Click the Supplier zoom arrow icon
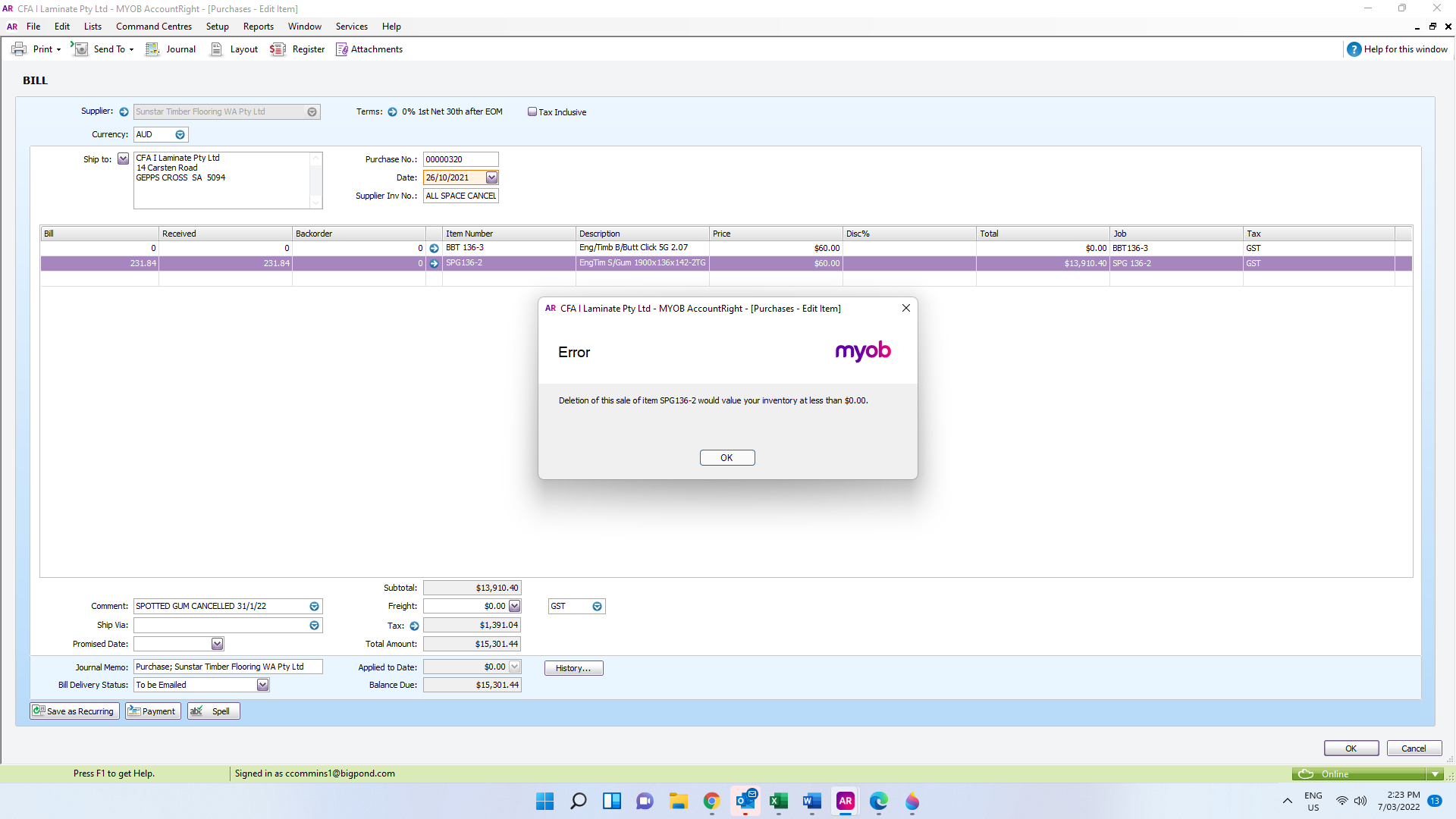 [124, 112]
